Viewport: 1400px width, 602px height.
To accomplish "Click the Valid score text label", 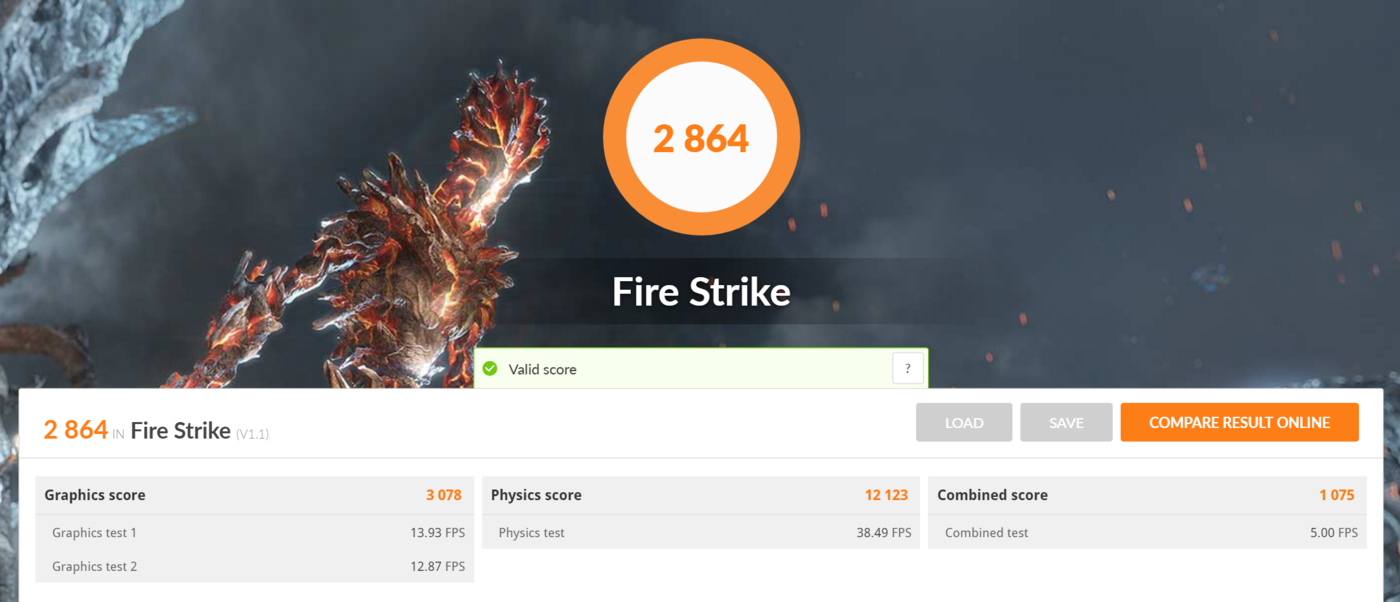I will point(542,369).
